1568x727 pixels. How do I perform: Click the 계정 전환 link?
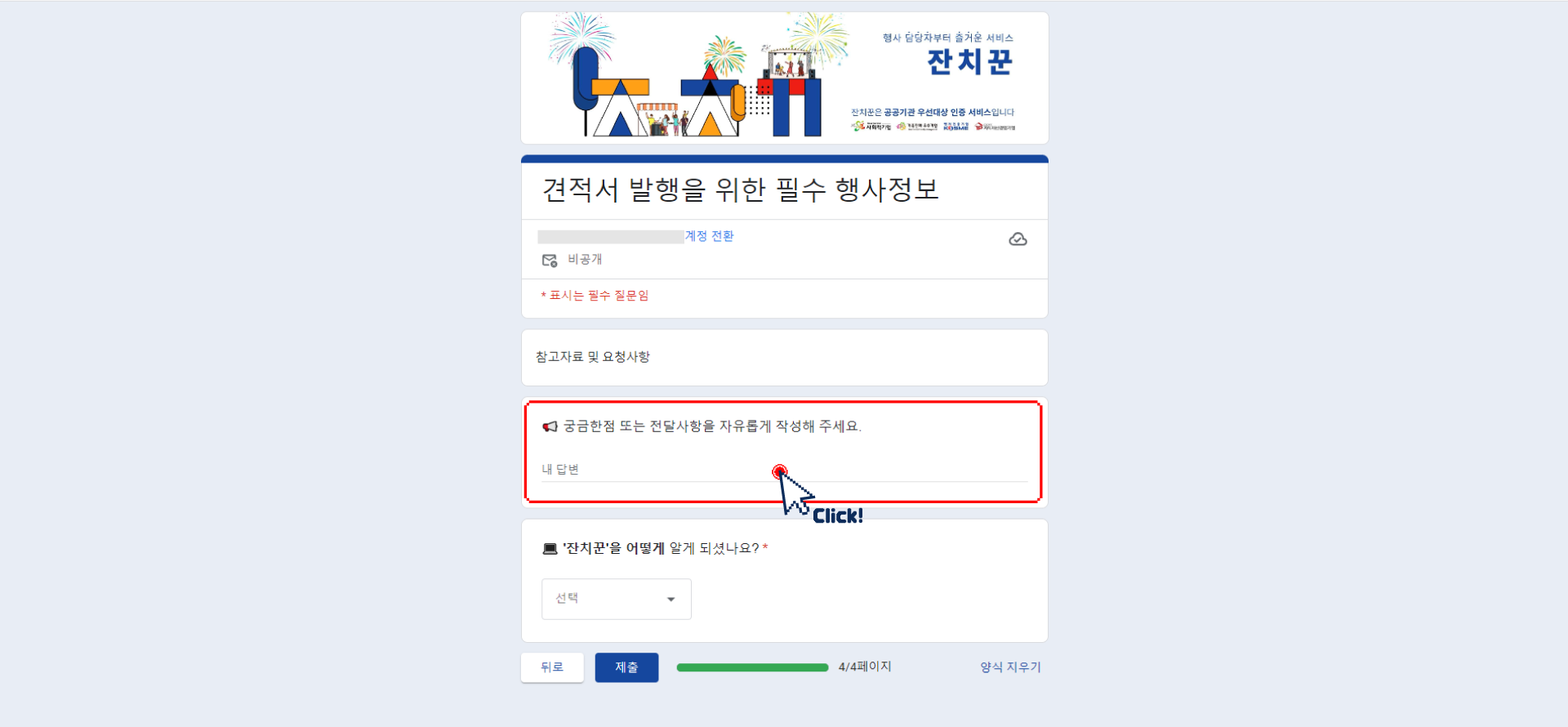coord(709,236)
